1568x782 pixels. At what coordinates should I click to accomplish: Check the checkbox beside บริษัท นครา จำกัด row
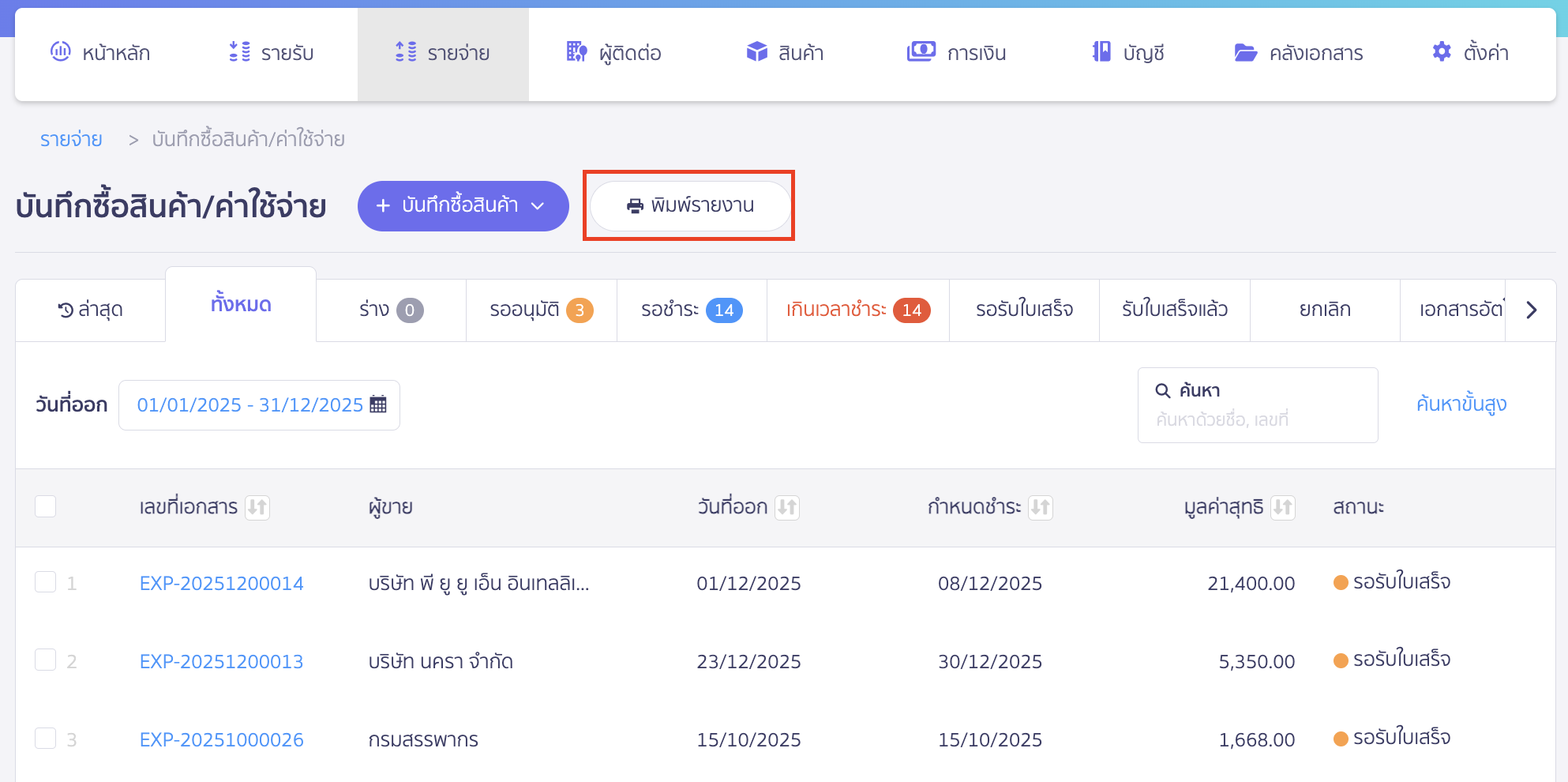[45, 661]
